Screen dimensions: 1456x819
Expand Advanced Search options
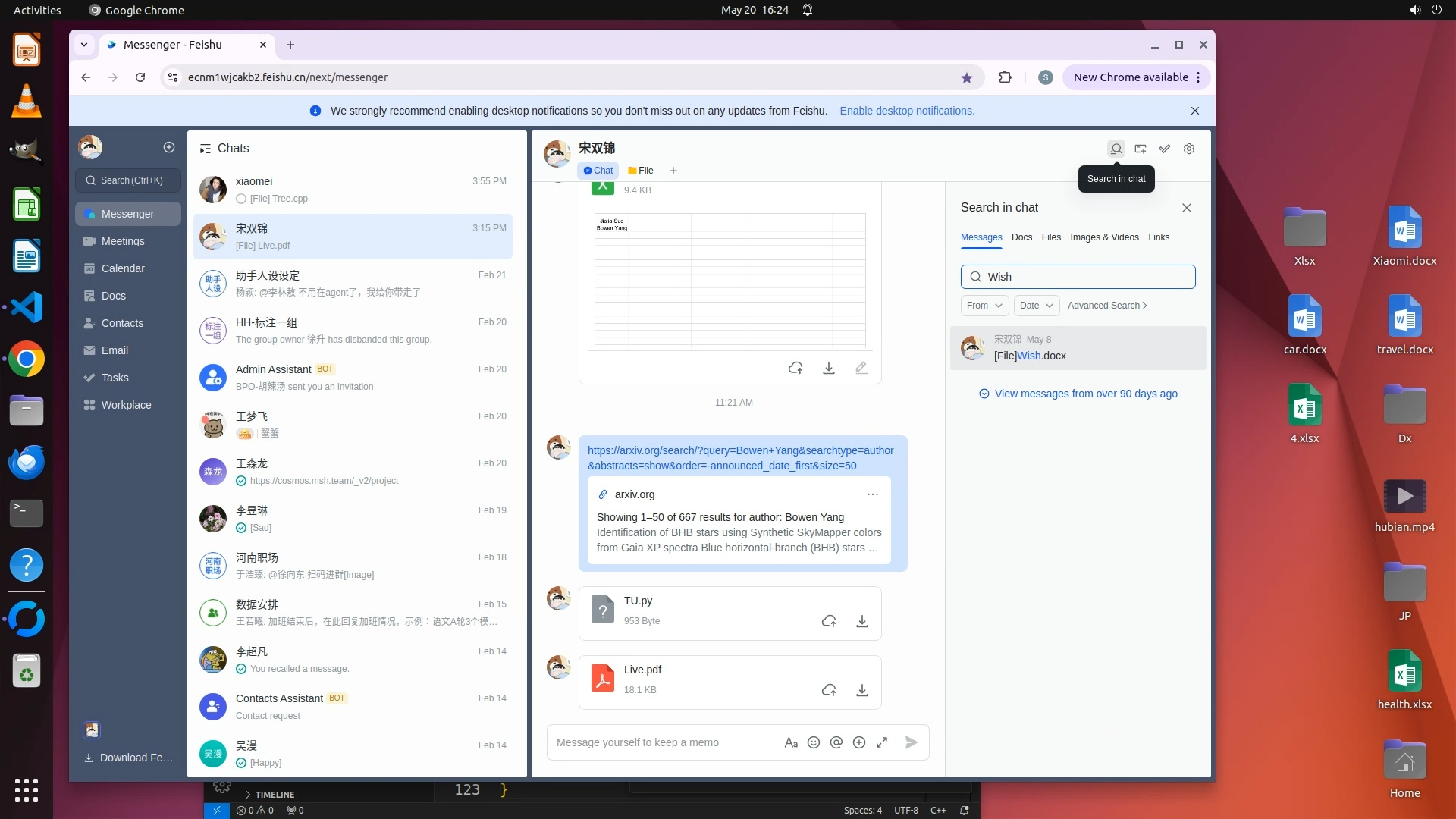tap(1107, 306)
